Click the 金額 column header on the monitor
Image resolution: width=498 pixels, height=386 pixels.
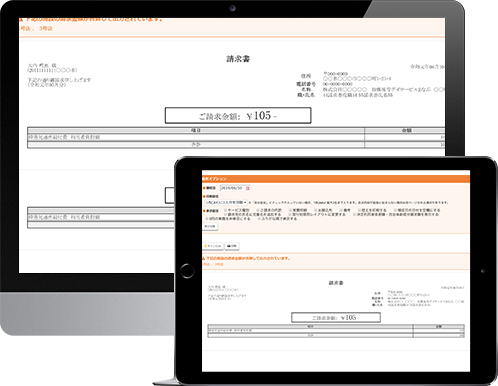click(405, 130)
